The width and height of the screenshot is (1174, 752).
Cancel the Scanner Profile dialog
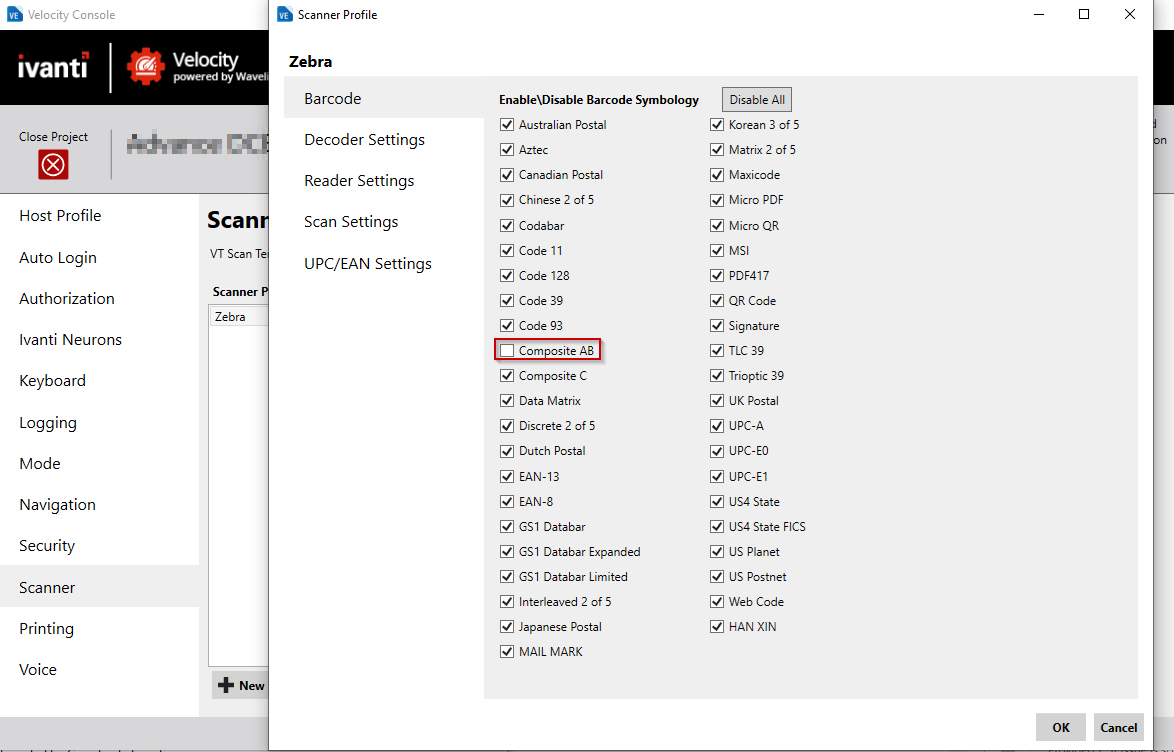click(x=1118, y=727)
